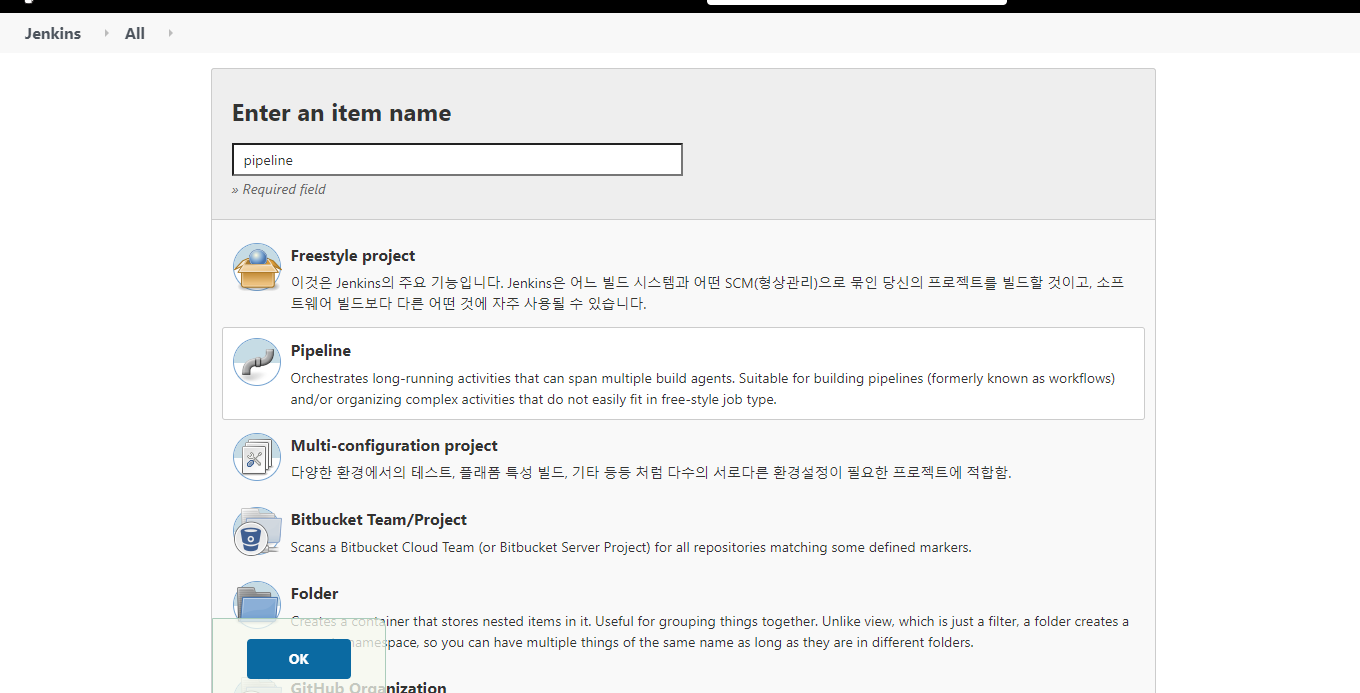1360x693 pixels.
Task: Select the Multi-configuration project Korean description
Action: (651, 473)
